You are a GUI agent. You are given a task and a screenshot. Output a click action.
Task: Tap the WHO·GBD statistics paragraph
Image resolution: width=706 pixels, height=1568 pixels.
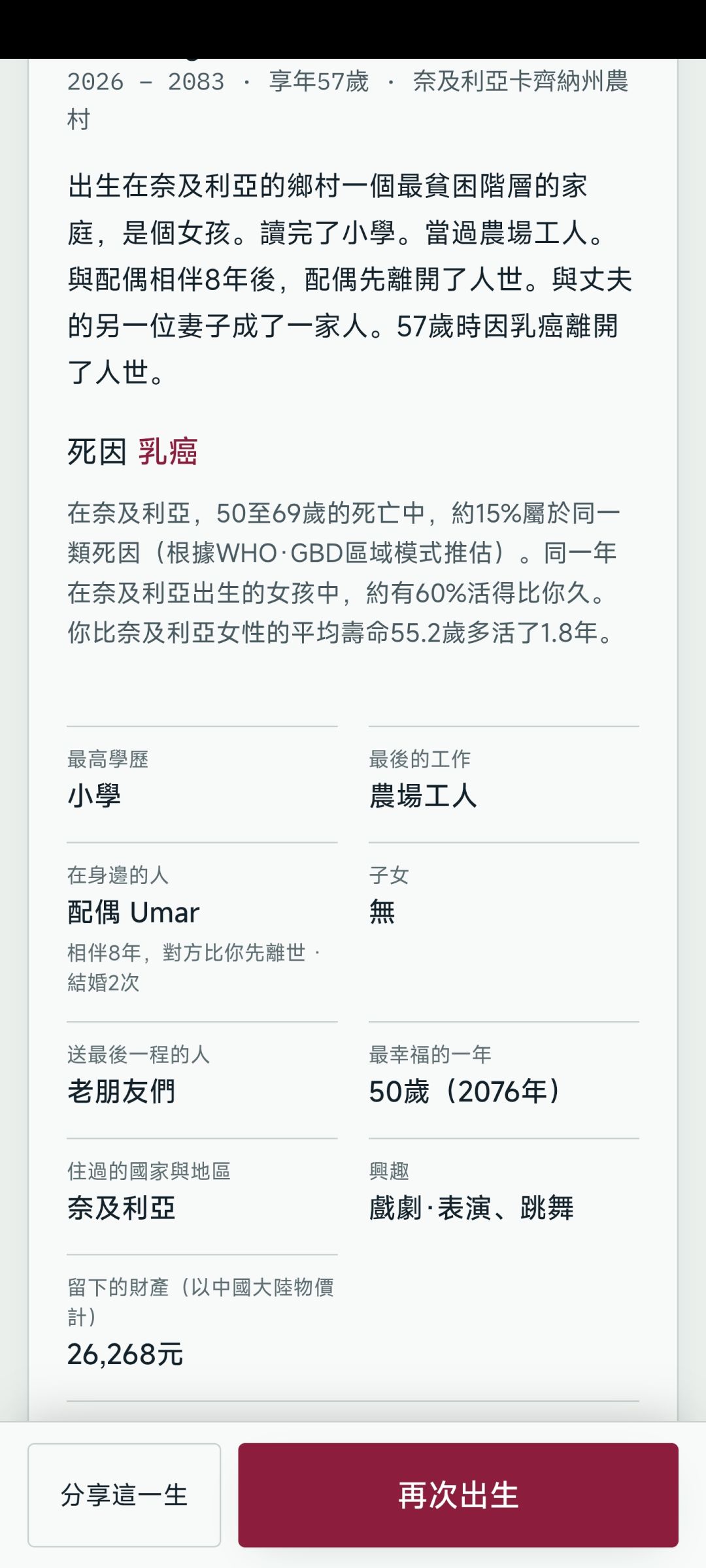click(x=343, y=573)
